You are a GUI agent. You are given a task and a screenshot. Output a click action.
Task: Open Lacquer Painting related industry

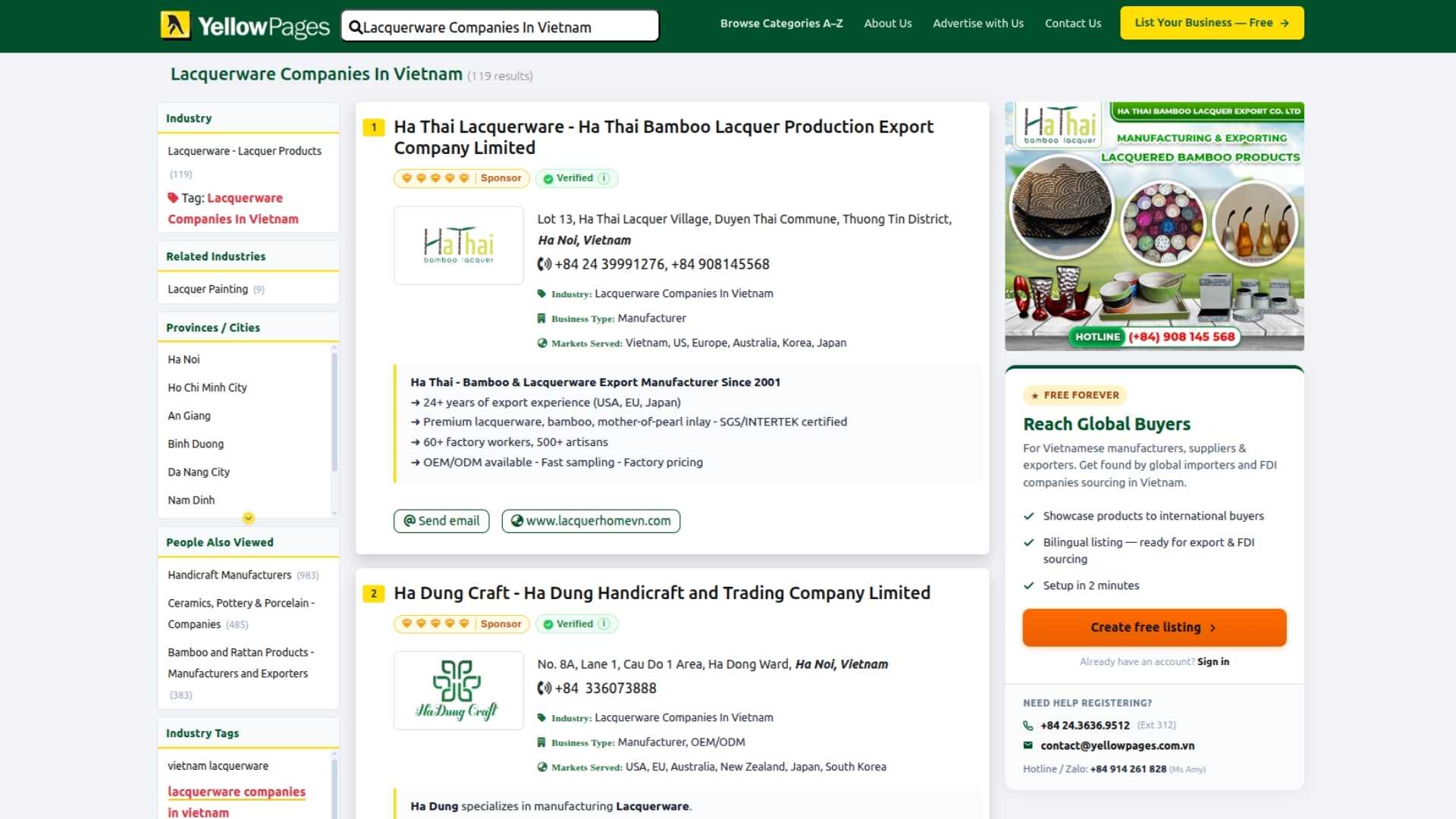(208, 289)
